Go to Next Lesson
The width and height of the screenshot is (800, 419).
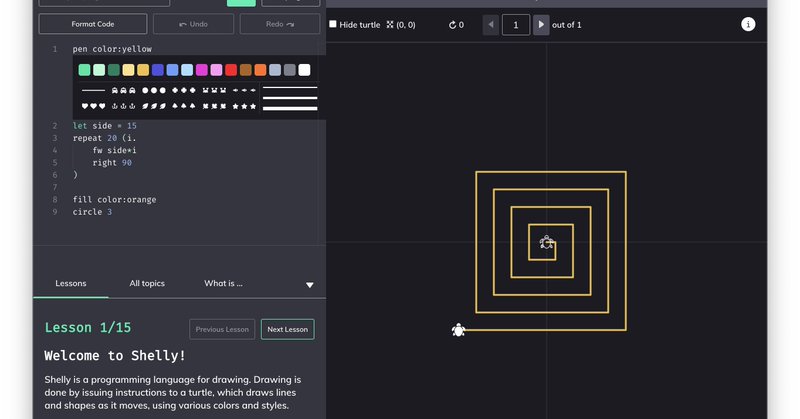coord(288,329)
